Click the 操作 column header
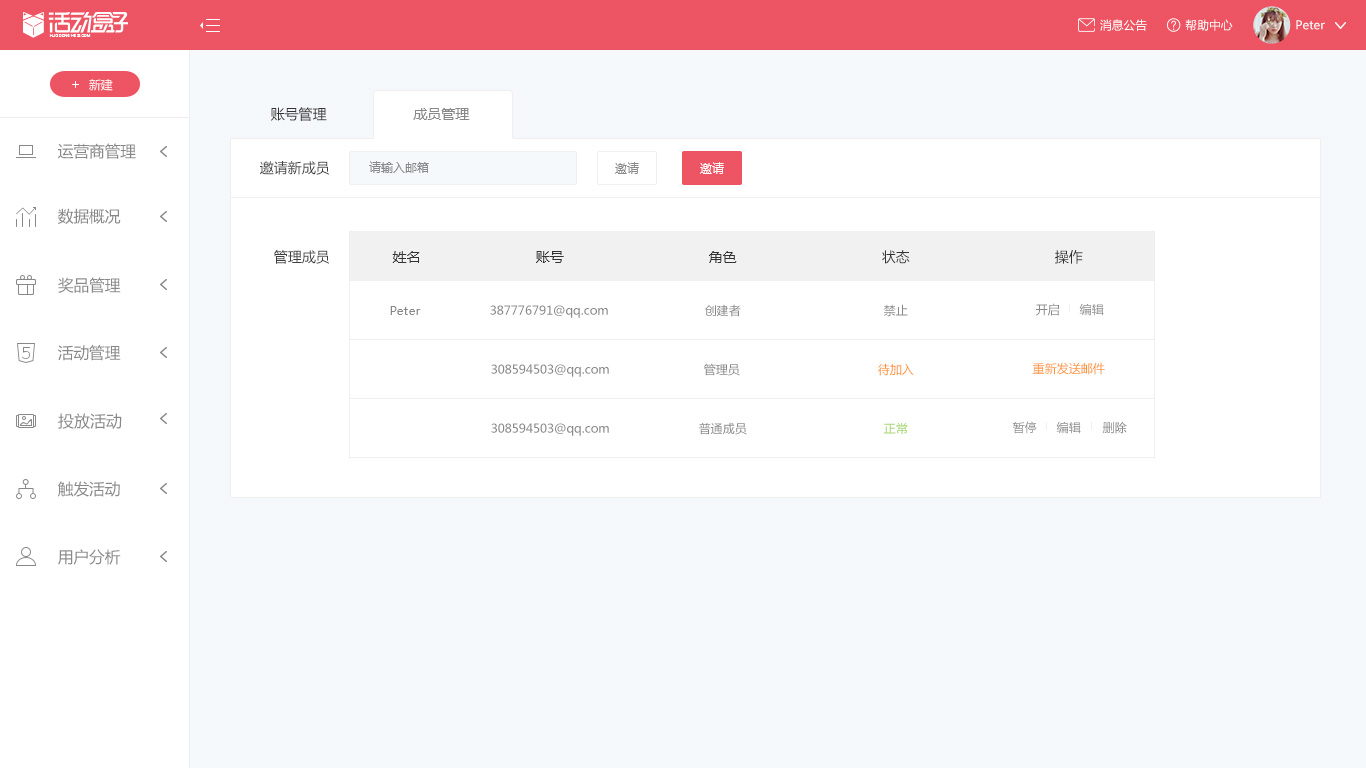This screenshot has height=768, width=1366. click(x=1068, y=257)
